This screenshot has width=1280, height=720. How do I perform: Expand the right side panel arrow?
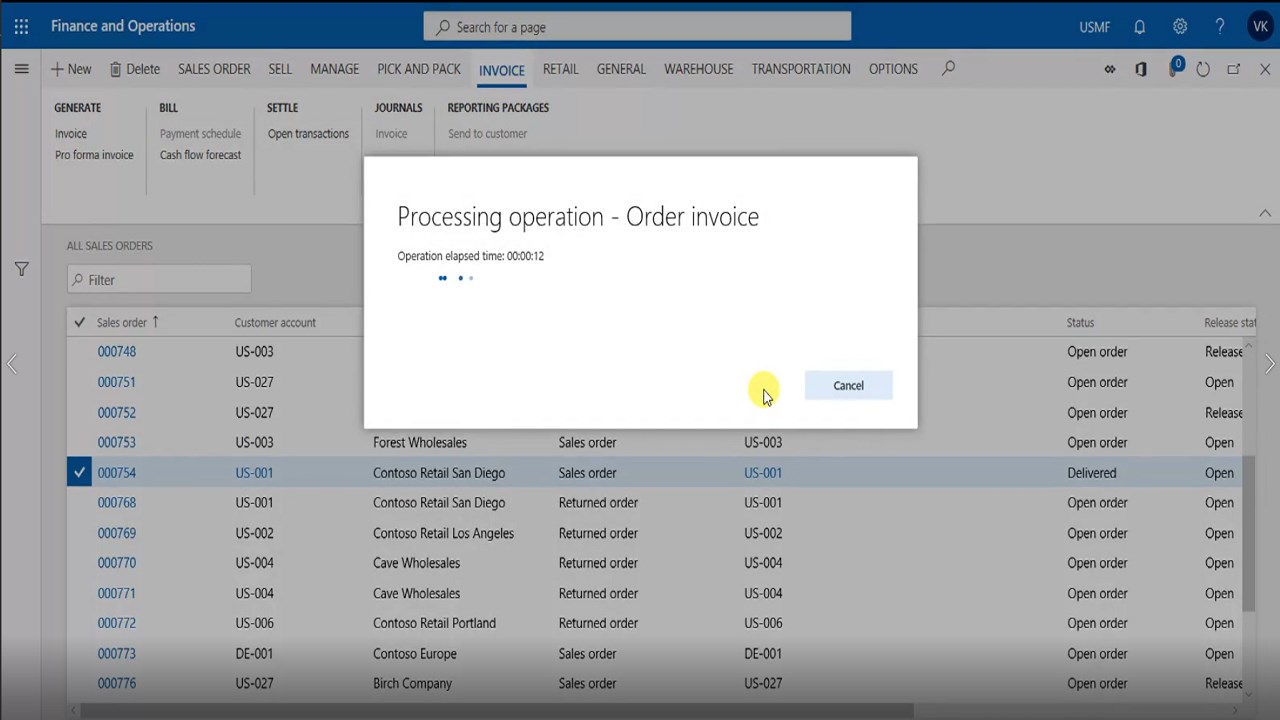[1270, 364]
